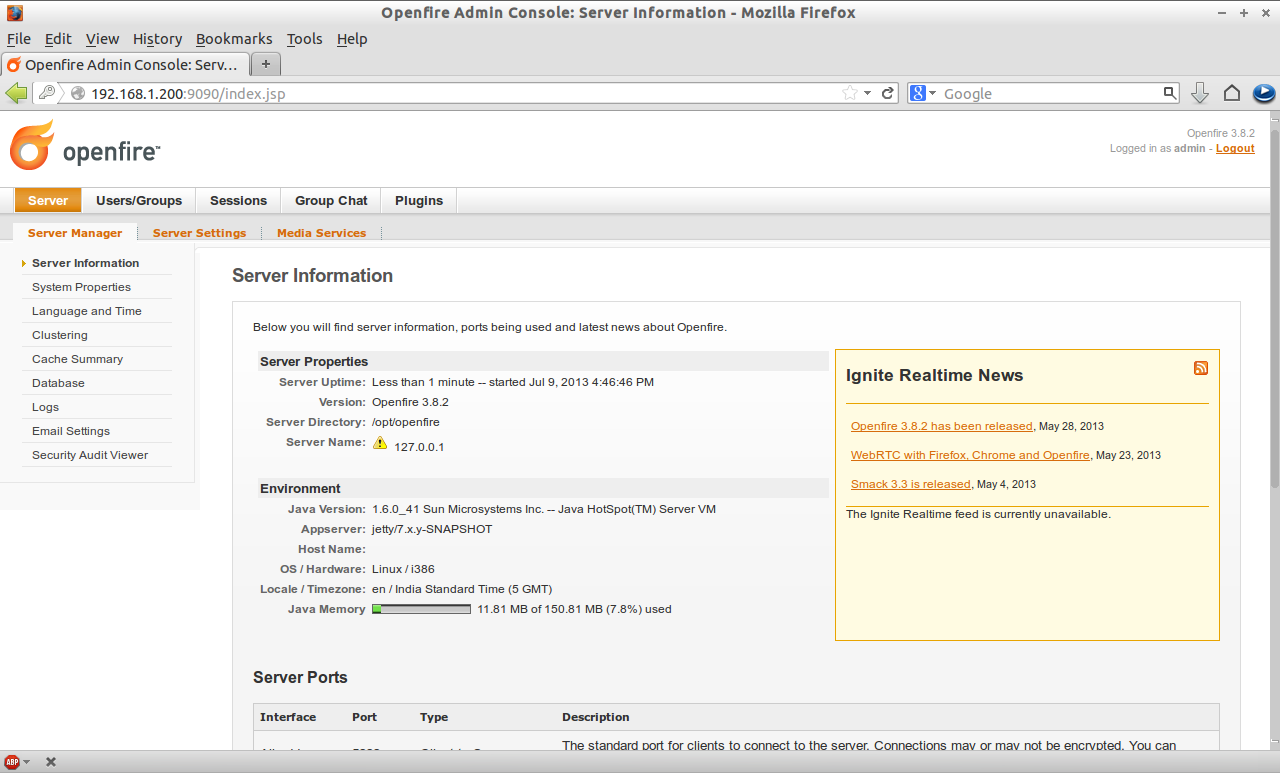Switch to the Group Chat tab
This screenshot has height=774, width=1280.
[x=331, y=200]
